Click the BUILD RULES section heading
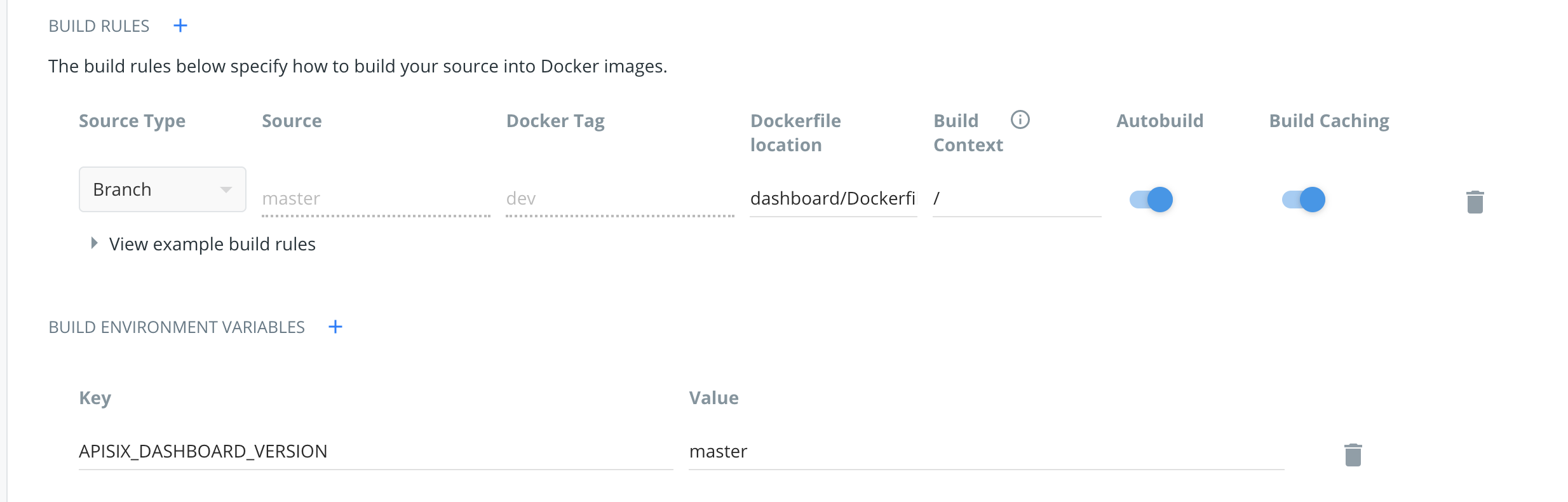 point(99,26)
